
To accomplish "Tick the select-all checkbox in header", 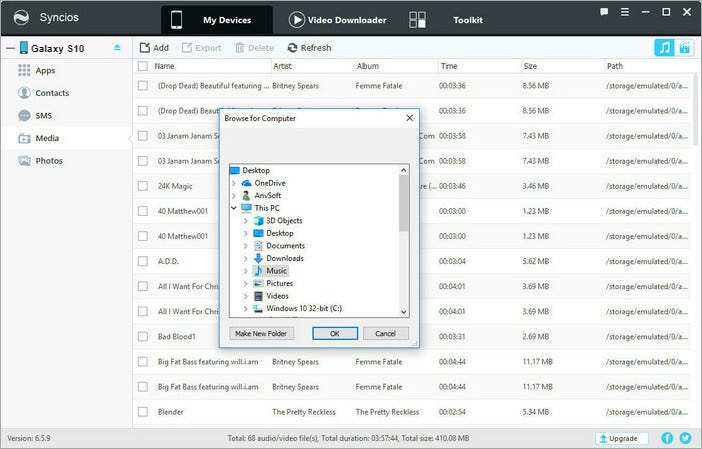I will point(143,66).
